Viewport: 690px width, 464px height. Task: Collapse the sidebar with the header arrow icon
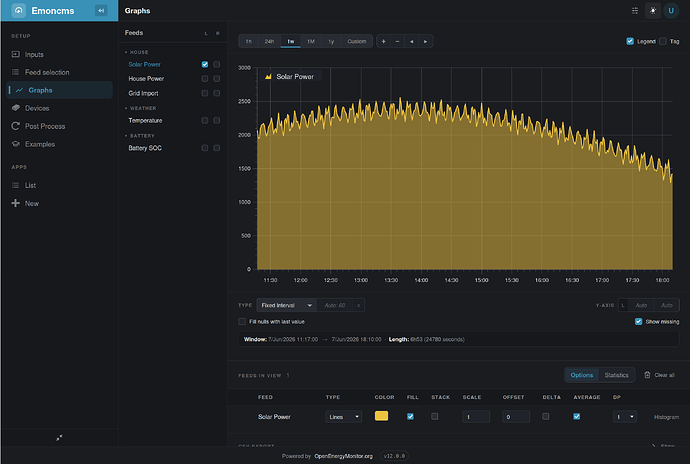point(101,11)
